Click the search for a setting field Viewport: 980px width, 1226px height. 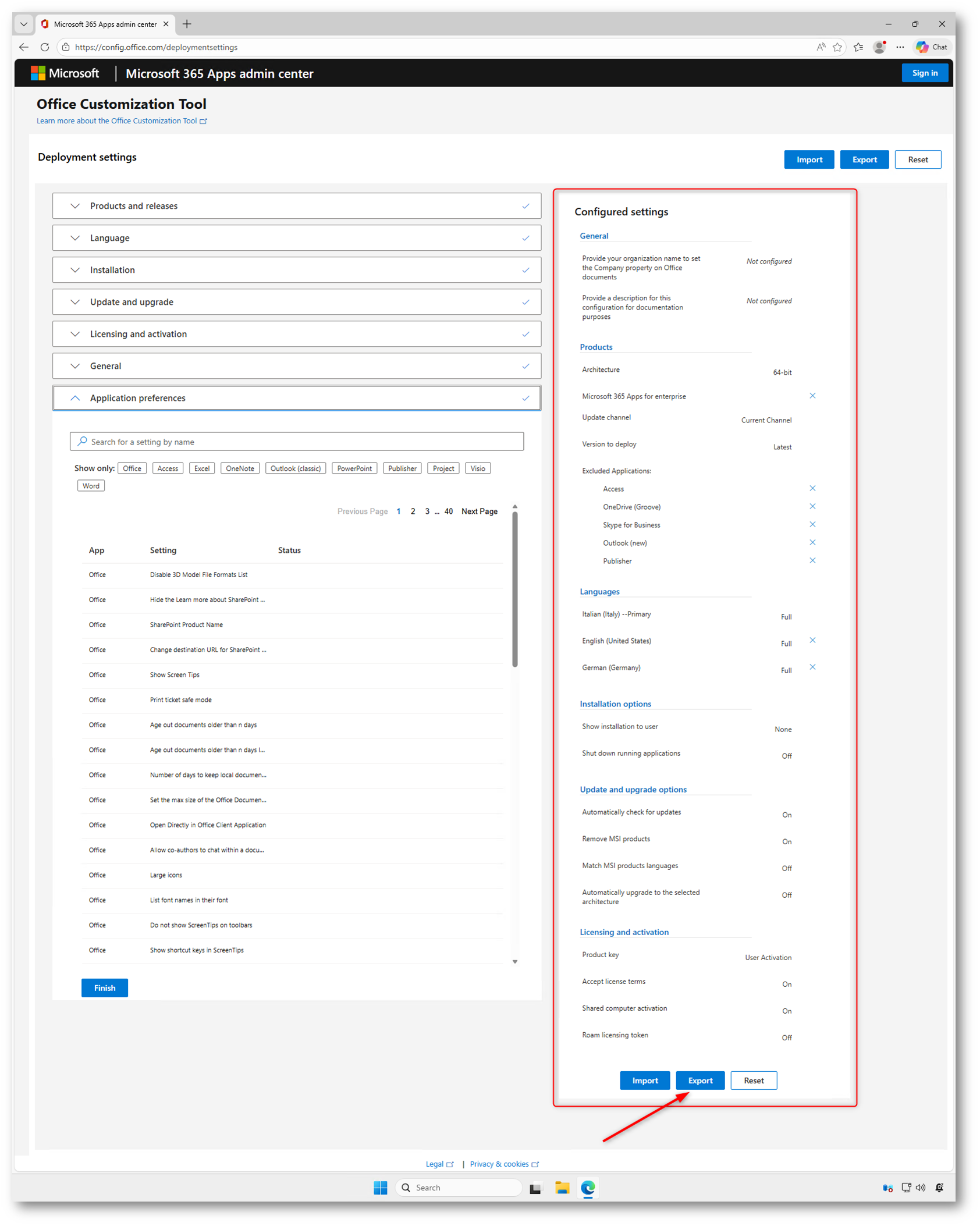pos(297,442)
